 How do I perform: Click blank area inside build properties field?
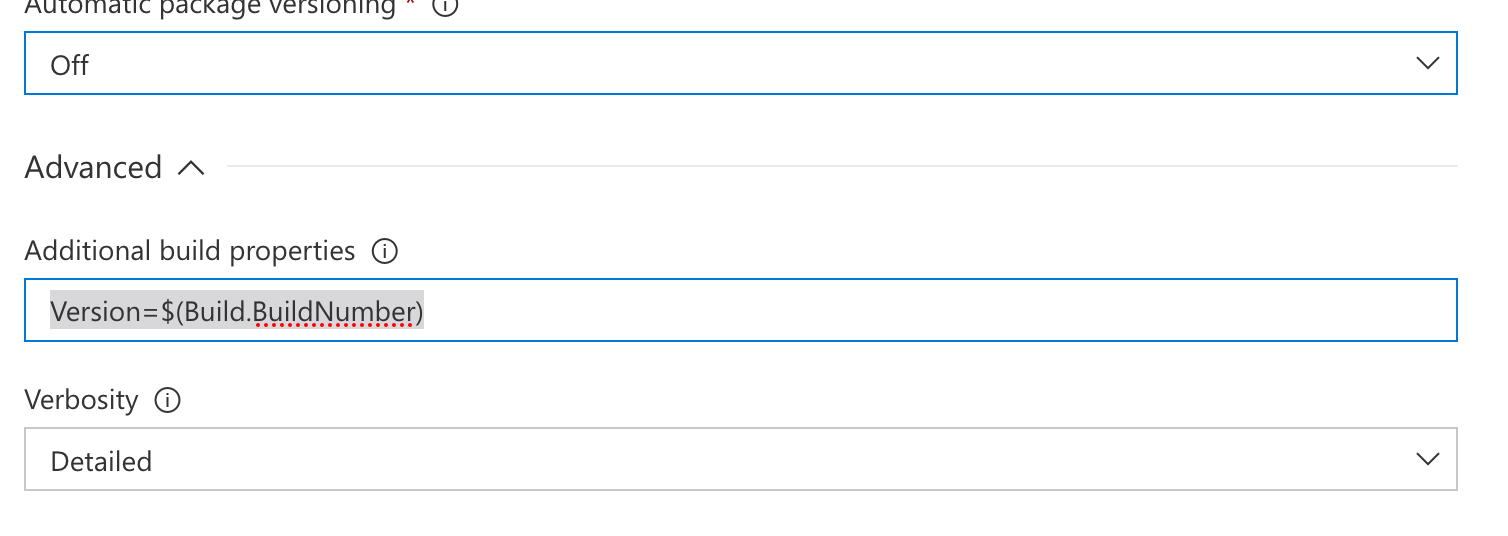pos(900,311)
